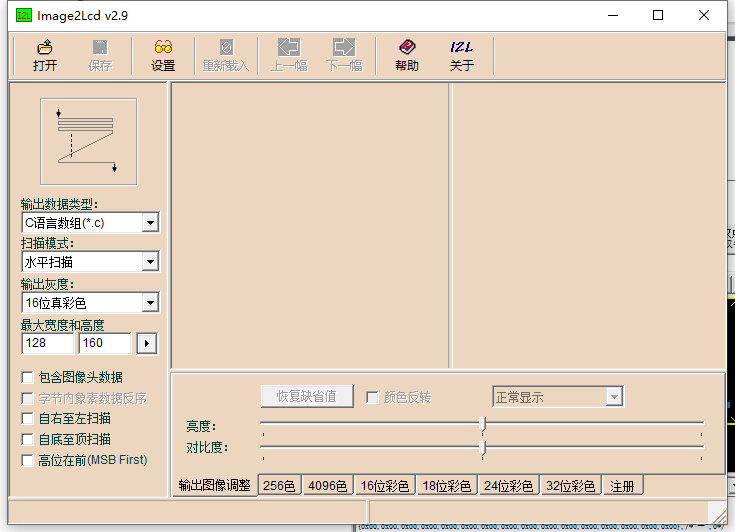Click the arrow button beside width and height
The image size is (735, 532).
tap(147, 344)
